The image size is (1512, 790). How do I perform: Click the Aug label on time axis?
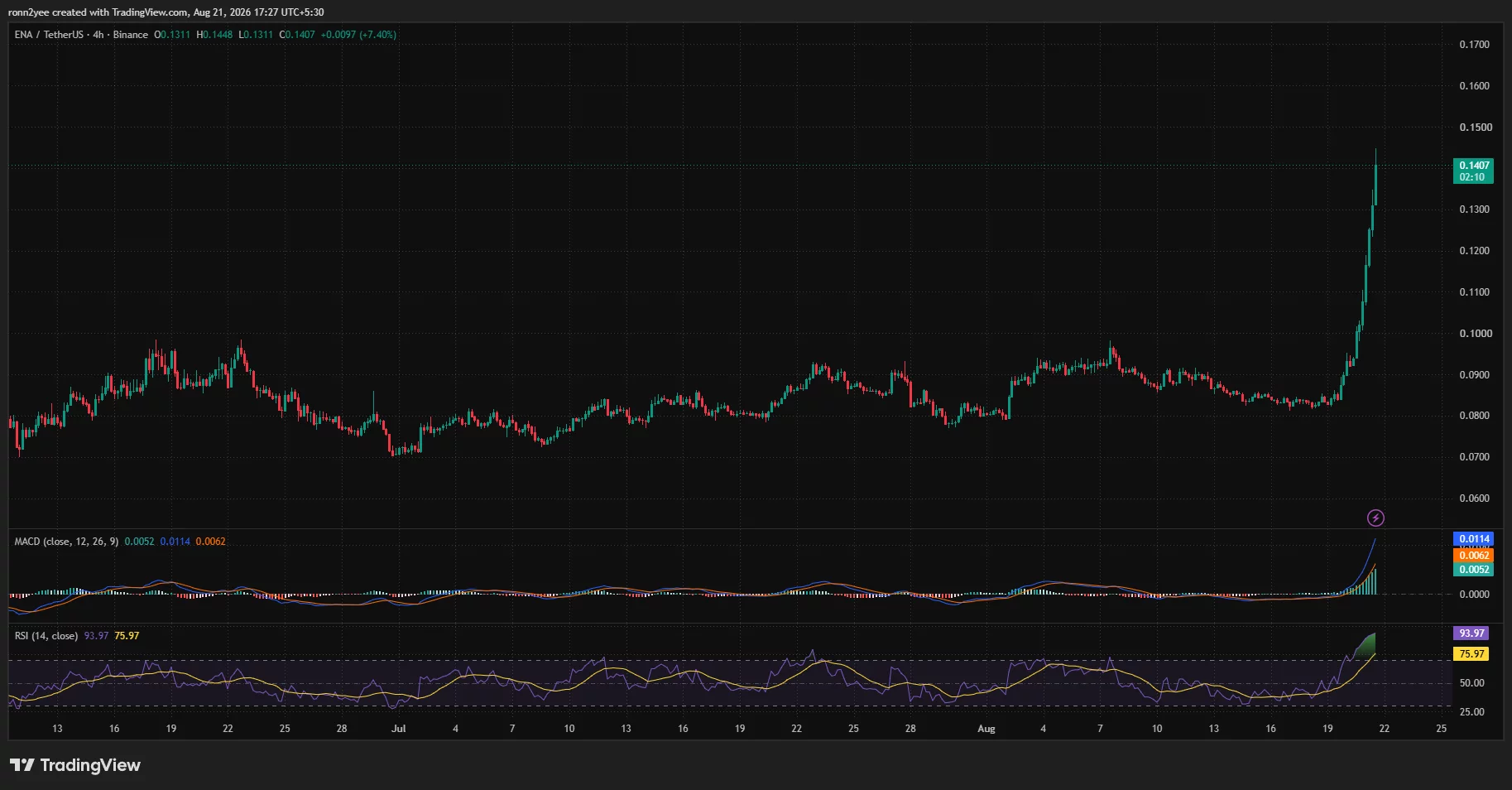[986, 729]
